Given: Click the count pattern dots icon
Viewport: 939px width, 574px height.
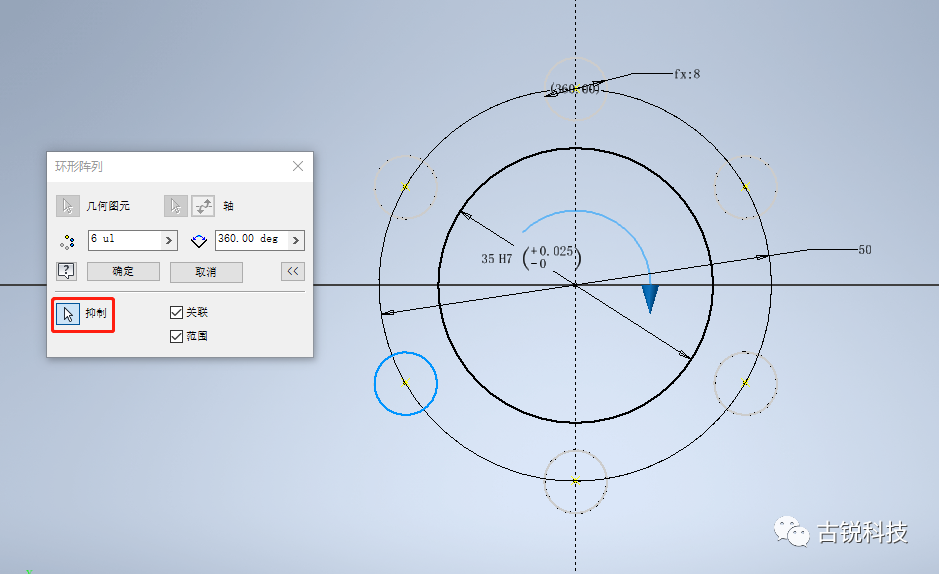Looking at the screenshot, I should [68, 241].
